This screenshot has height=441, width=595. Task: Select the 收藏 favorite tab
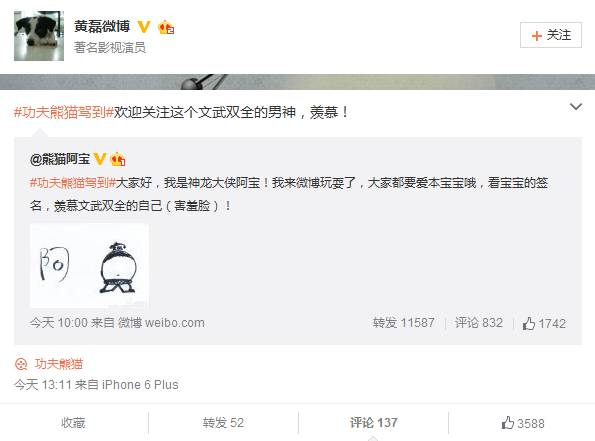(73, 422)
